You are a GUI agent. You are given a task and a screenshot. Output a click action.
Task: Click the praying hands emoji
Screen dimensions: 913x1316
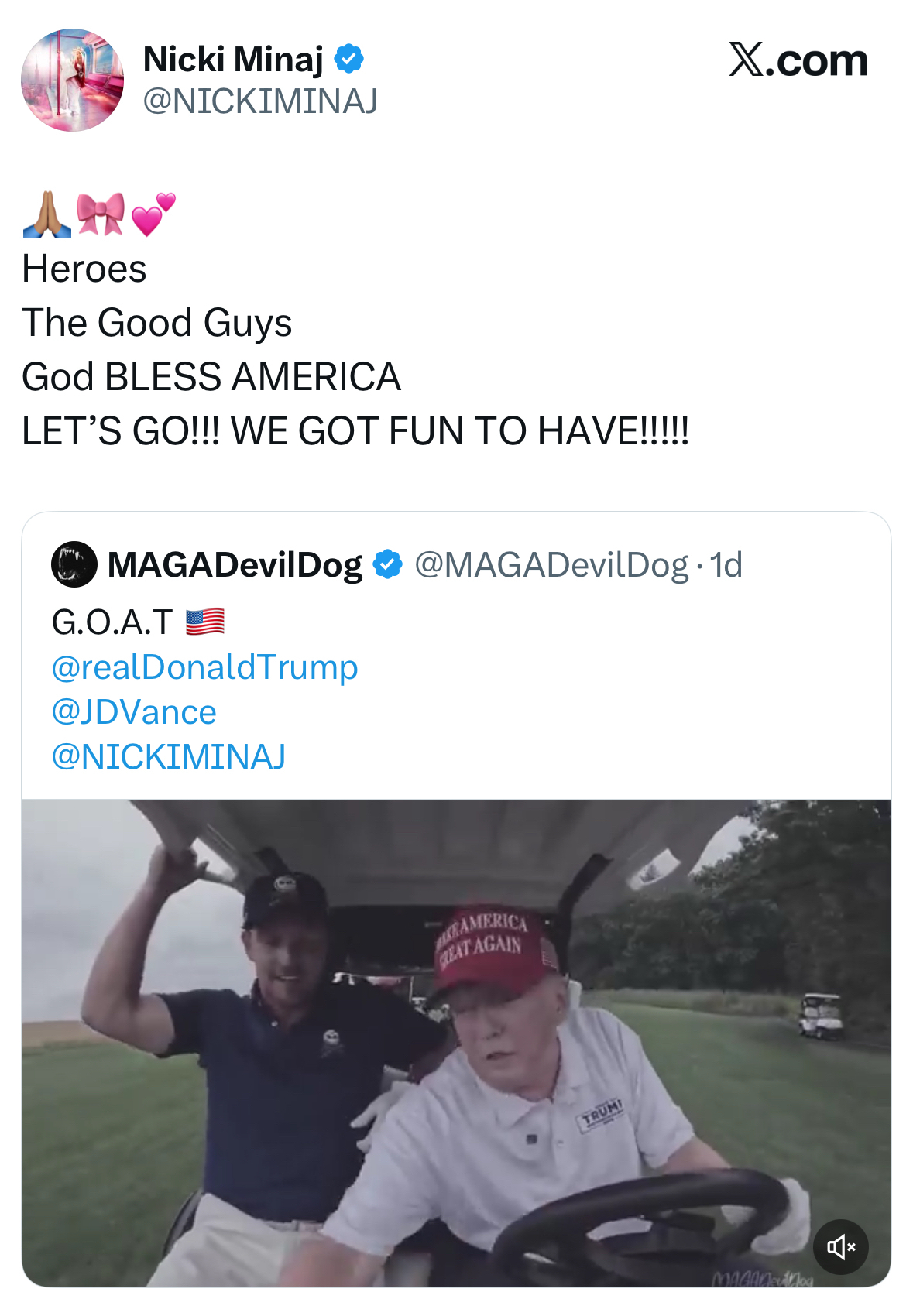(x=46, y=214)
